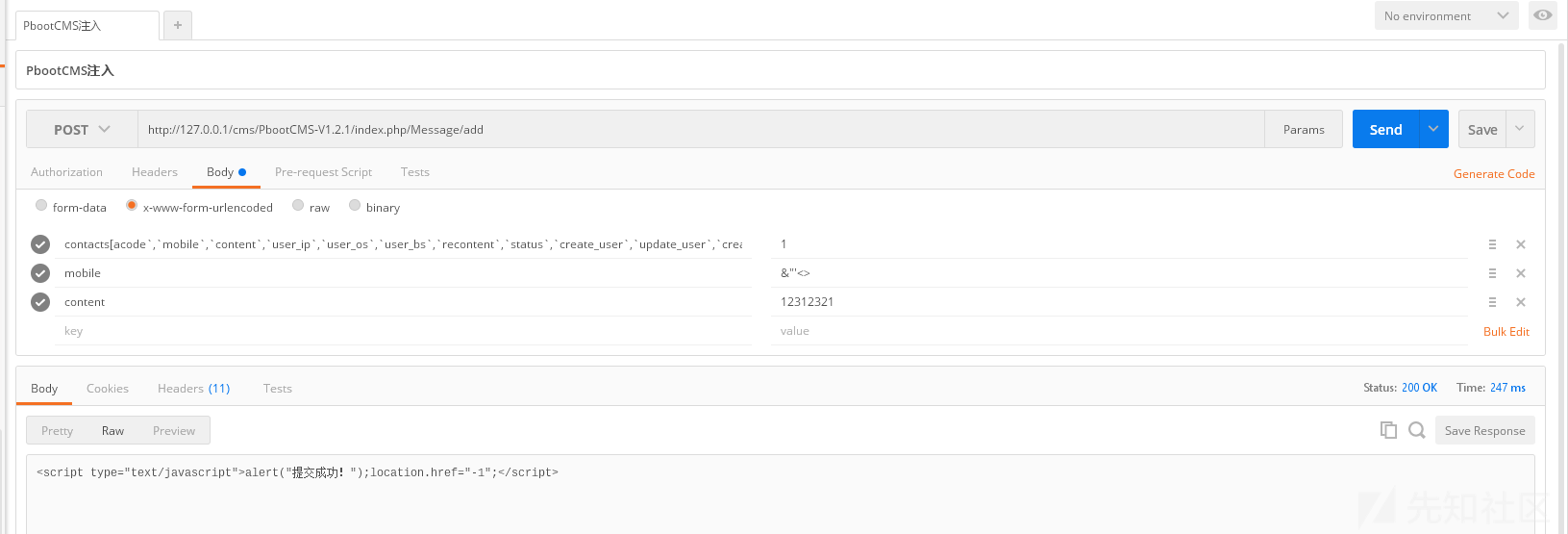Switch to request Headers tab
This screenshot has width=1568, height=534.
(x=155, y=172)
